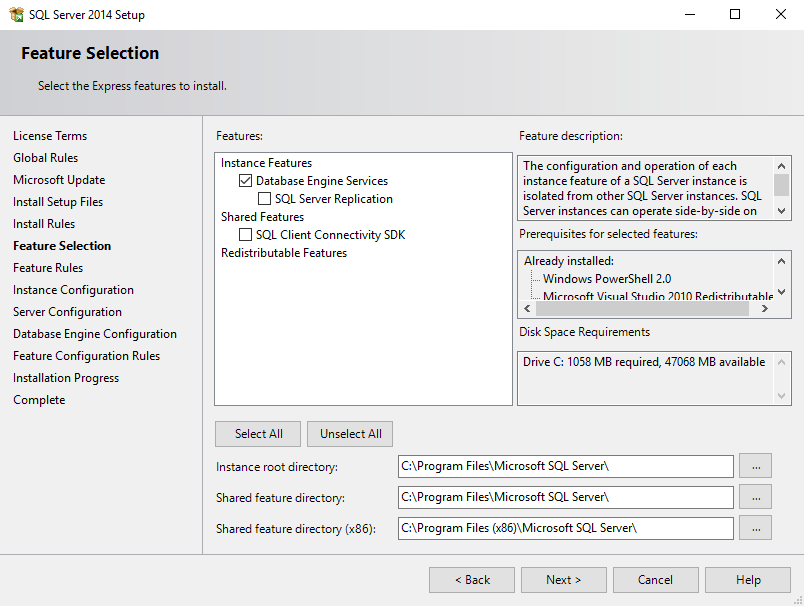The image size is (804, 606).
Task: Browse for shared feature directory (x86)
Action: pos(755,528)
